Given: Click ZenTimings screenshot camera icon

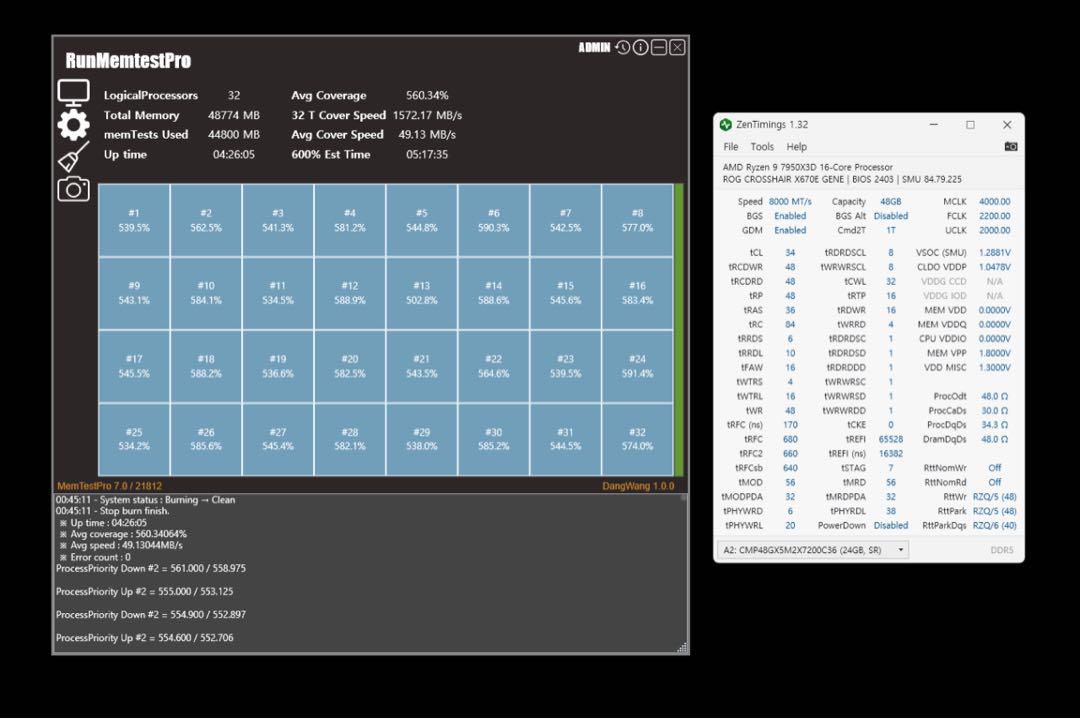Looking at the screenshot, I should pos(1010,146).
